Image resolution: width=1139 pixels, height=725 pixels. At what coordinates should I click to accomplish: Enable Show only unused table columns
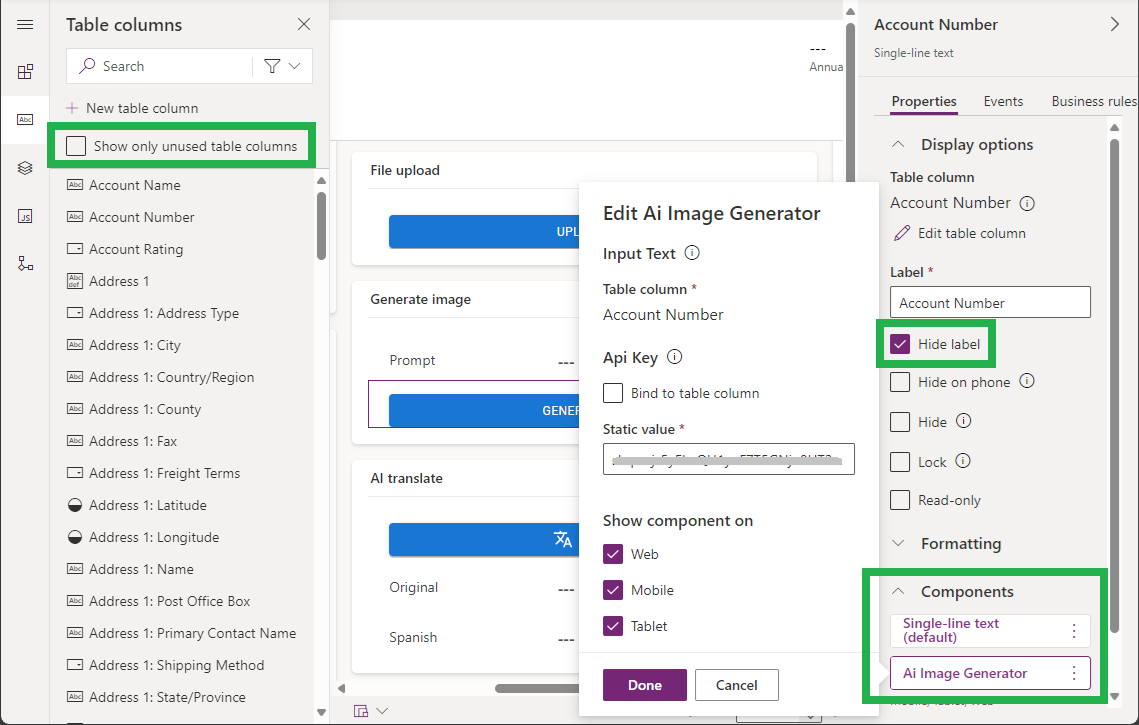pos(76,146)
